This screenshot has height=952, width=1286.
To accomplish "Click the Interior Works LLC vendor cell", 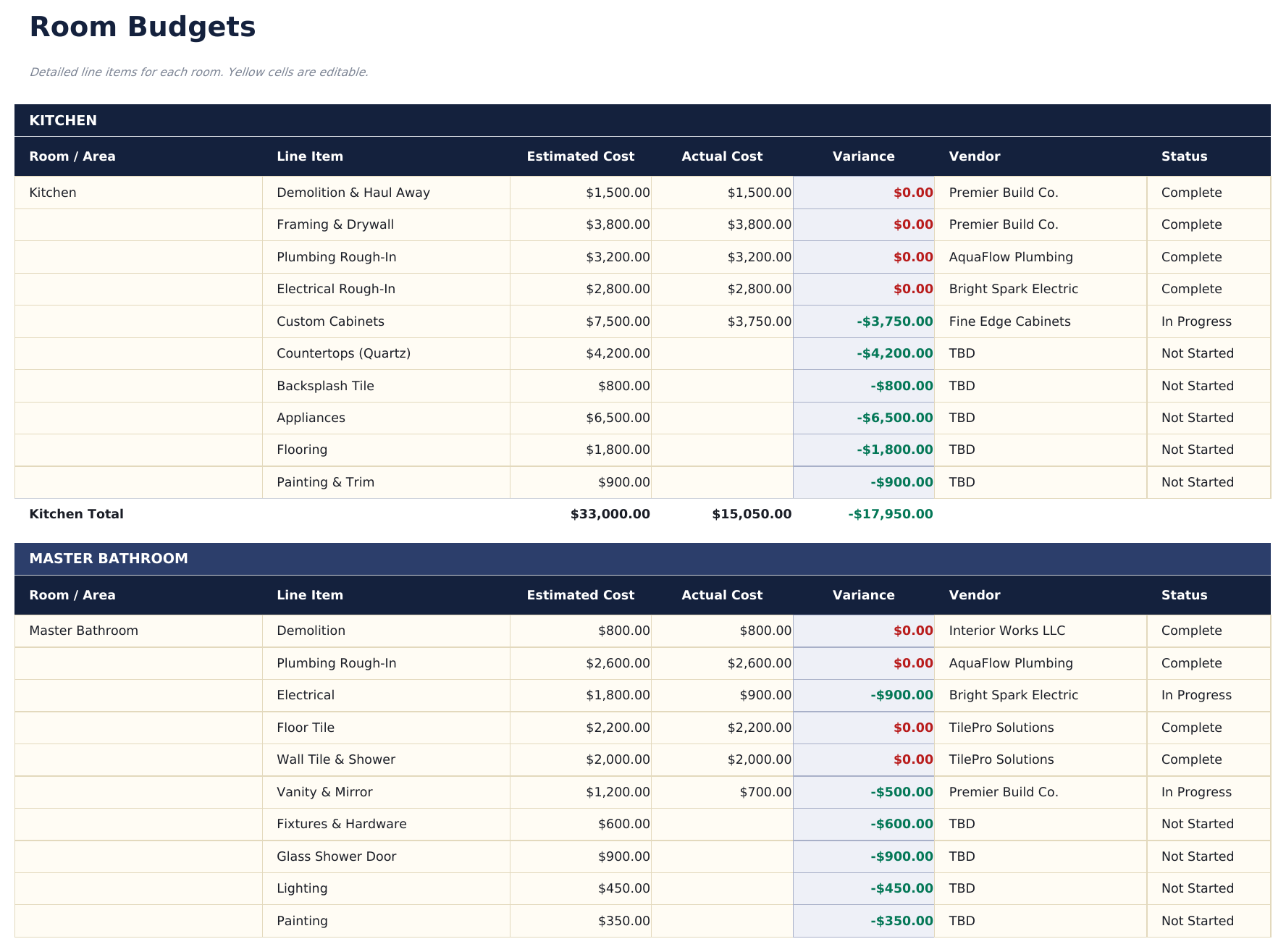I will tap(1040, 631).
